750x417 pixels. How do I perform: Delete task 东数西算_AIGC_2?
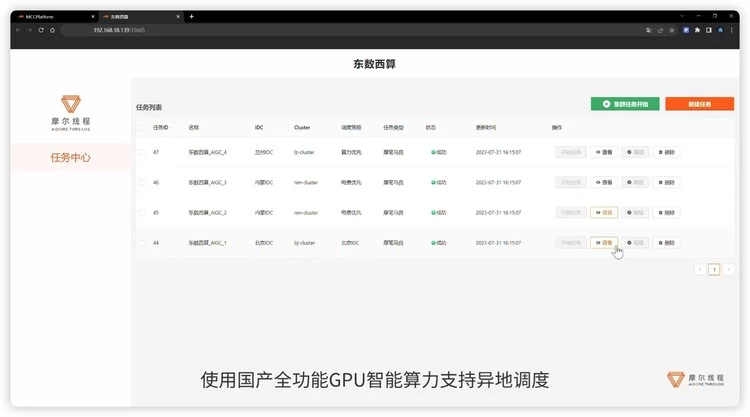click(x=666, y=213)
